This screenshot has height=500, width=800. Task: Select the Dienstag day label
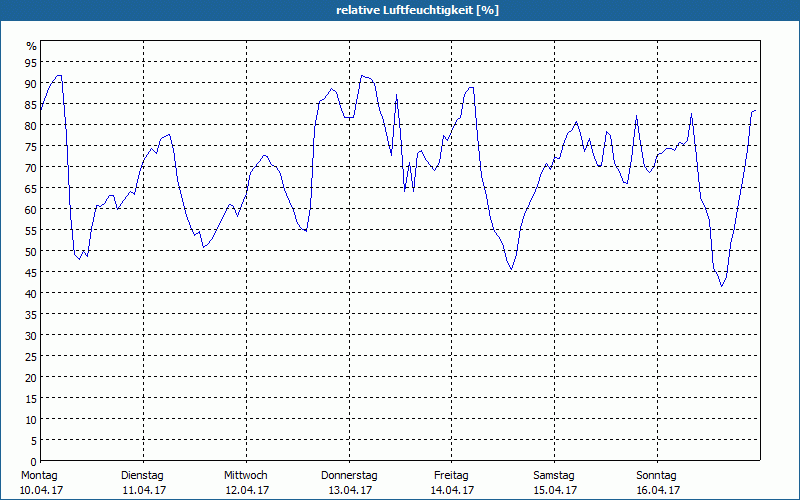(x=142, y=476)
